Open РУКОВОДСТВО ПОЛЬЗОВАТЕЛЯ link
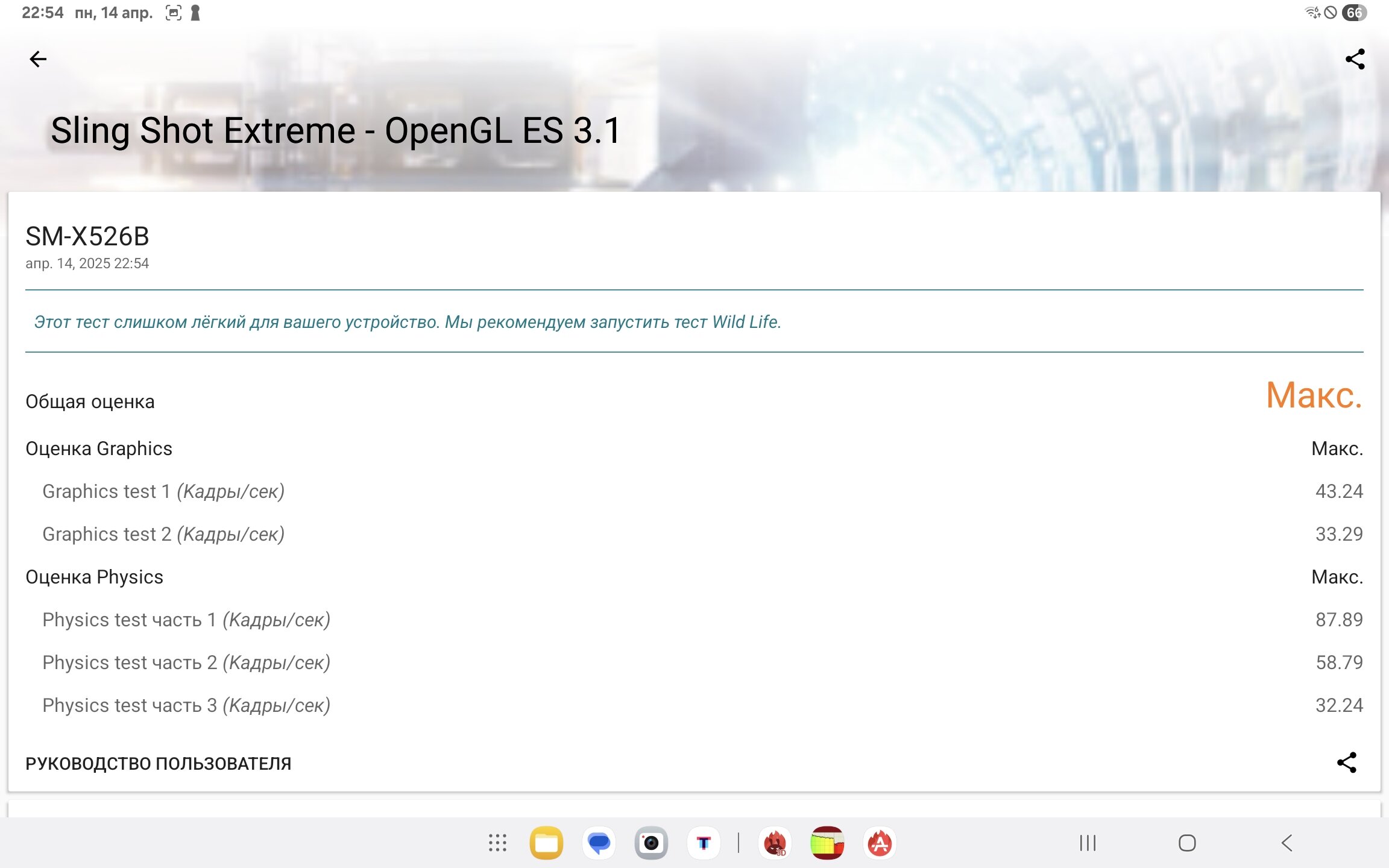1389x868 pixels. [x=158, y=764]
